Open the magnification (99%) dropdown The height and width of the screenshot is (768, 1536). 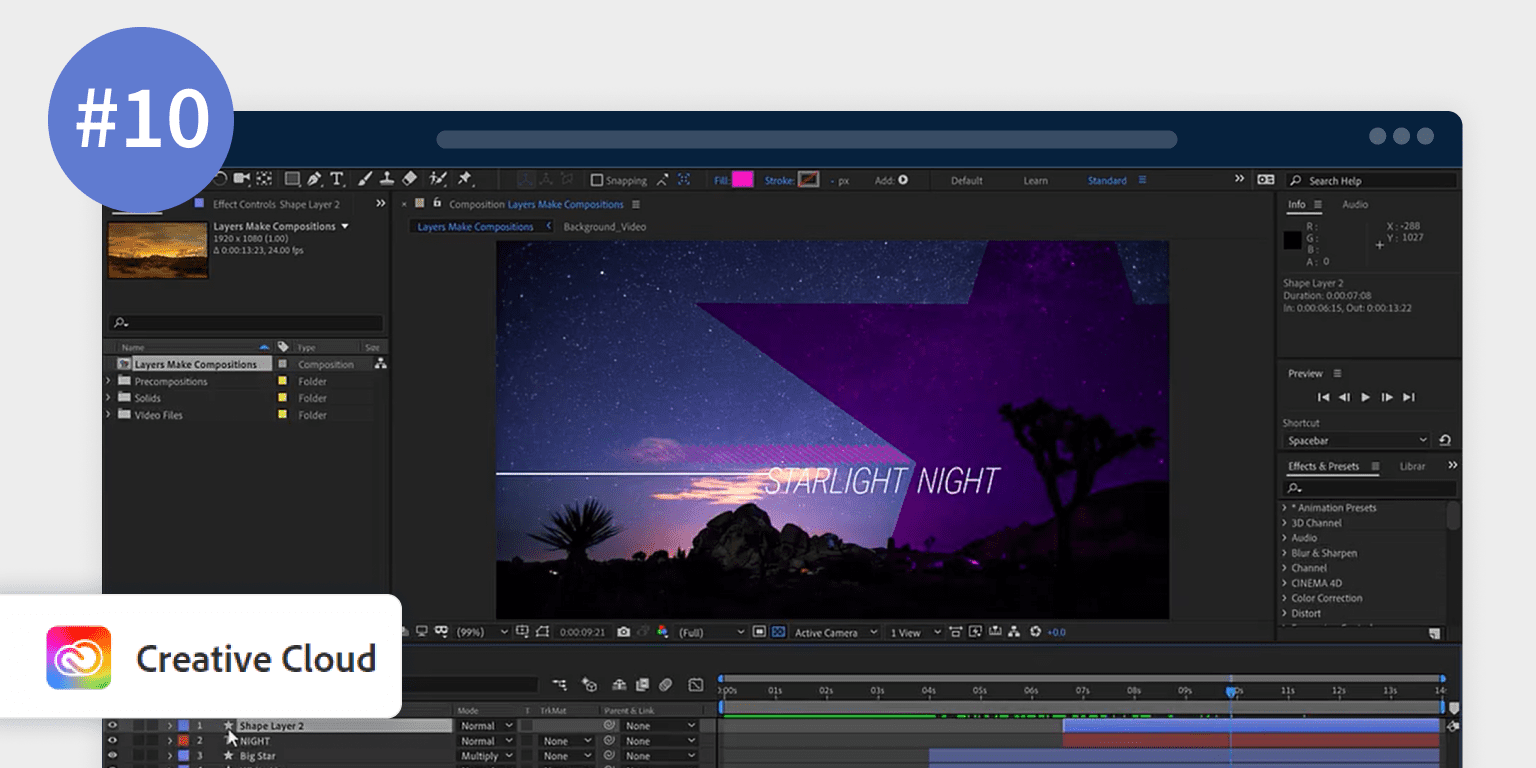coord(482,632)
